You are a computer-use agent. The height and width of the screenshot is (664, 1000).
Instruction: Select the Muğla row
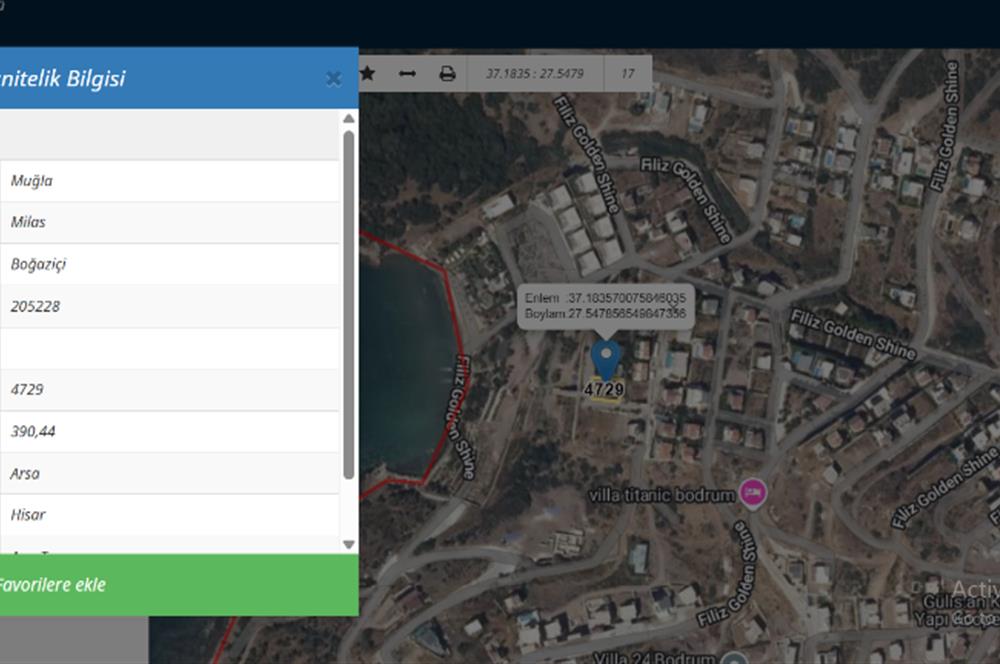[x=169, y=181]
